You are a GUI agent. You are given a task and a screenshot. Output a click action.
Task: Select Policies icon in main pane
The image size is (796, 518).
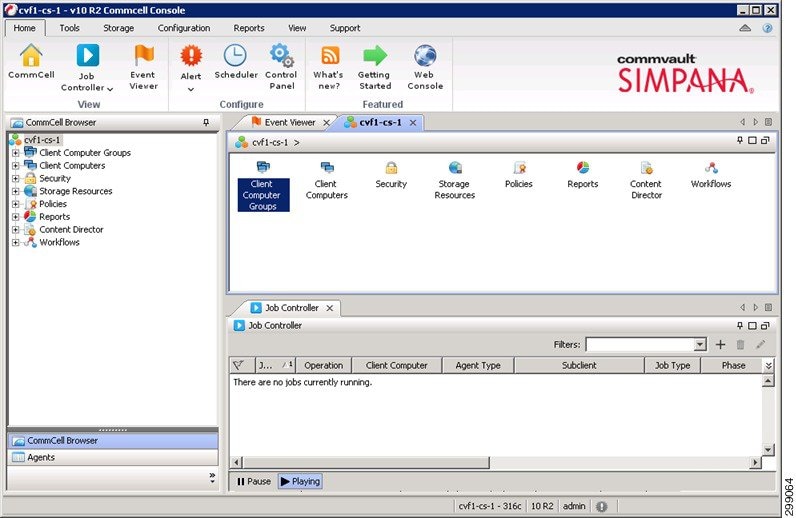pos(519,167)
